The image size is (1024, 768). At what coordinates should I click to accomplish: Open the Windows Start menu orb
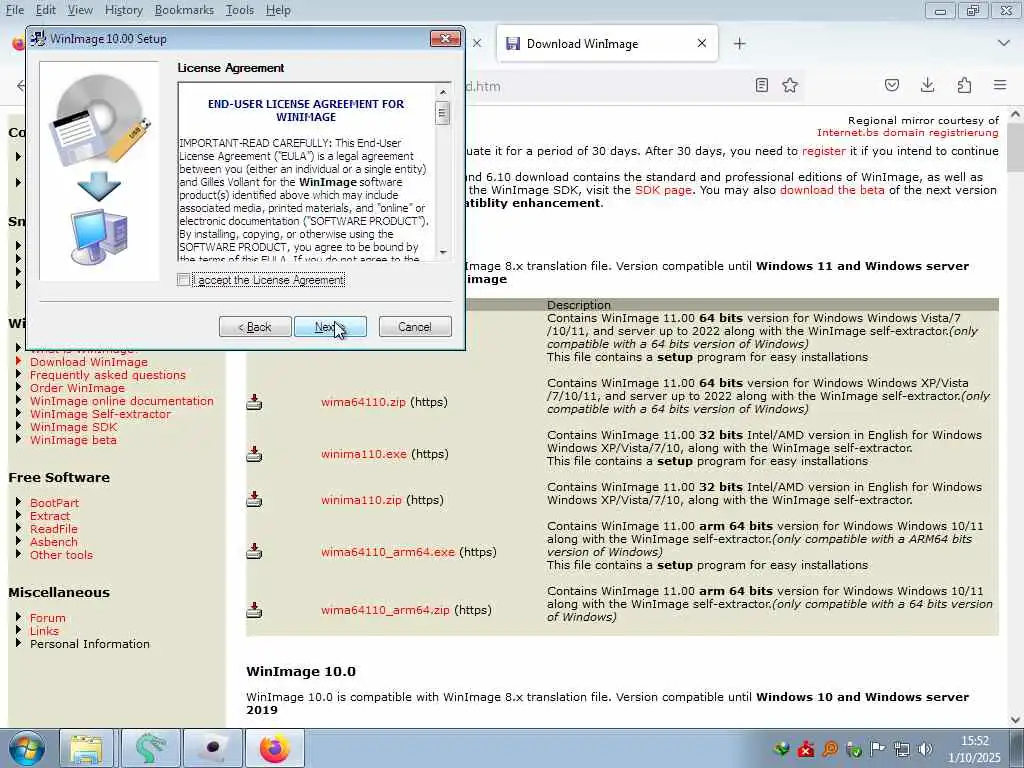pyautogui.click(x=26, y=748)
